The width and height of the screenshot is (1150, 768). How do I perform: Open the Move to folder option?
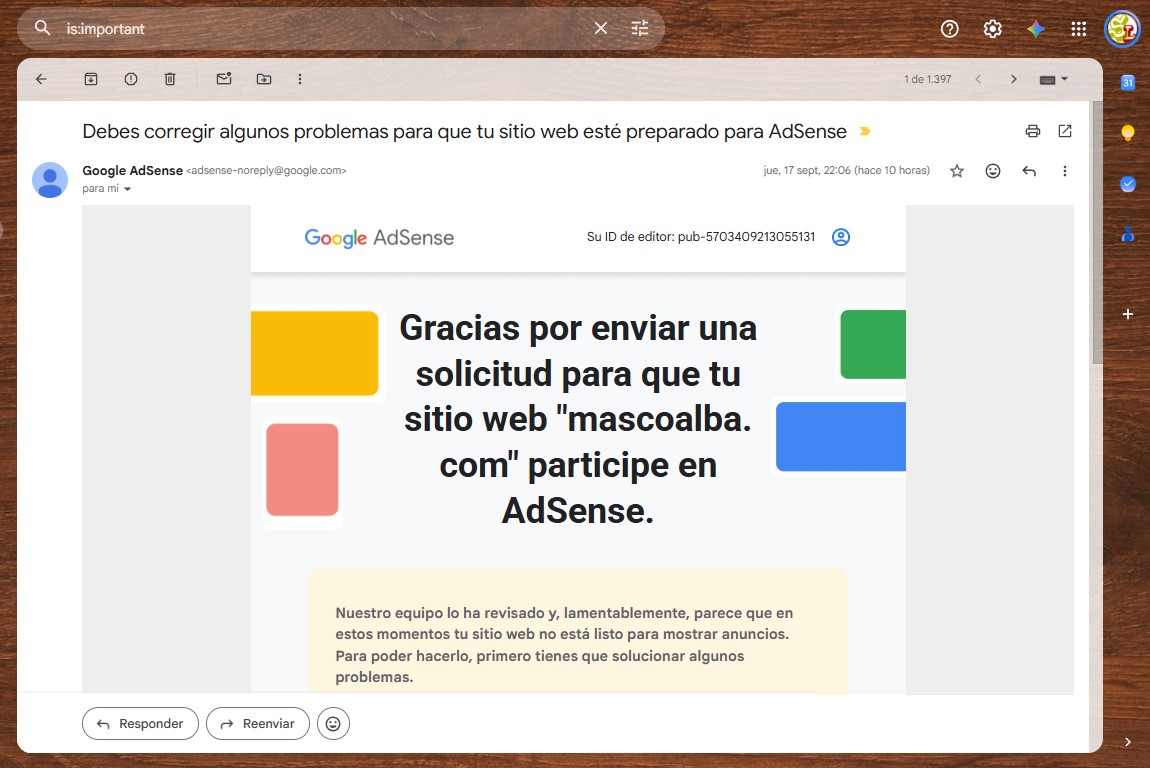[263, 79]
